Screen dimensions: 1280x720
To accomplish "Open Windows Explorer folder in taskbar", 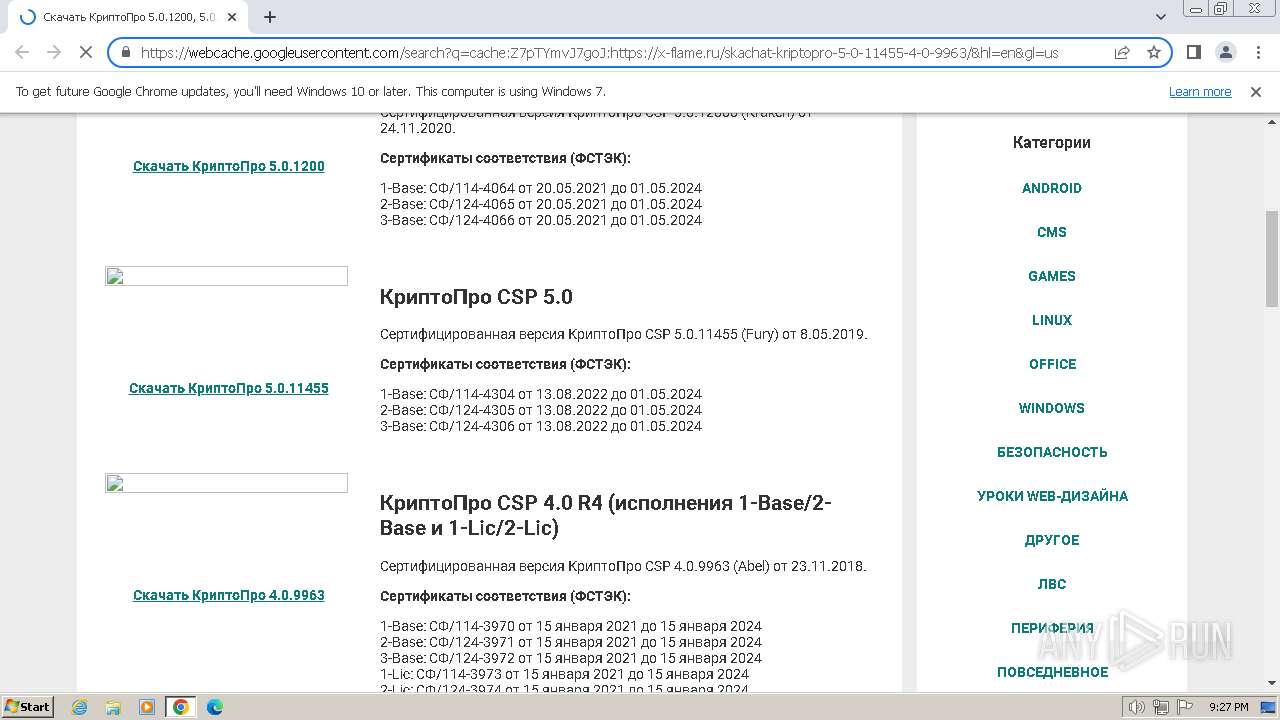I will point(113,707).
